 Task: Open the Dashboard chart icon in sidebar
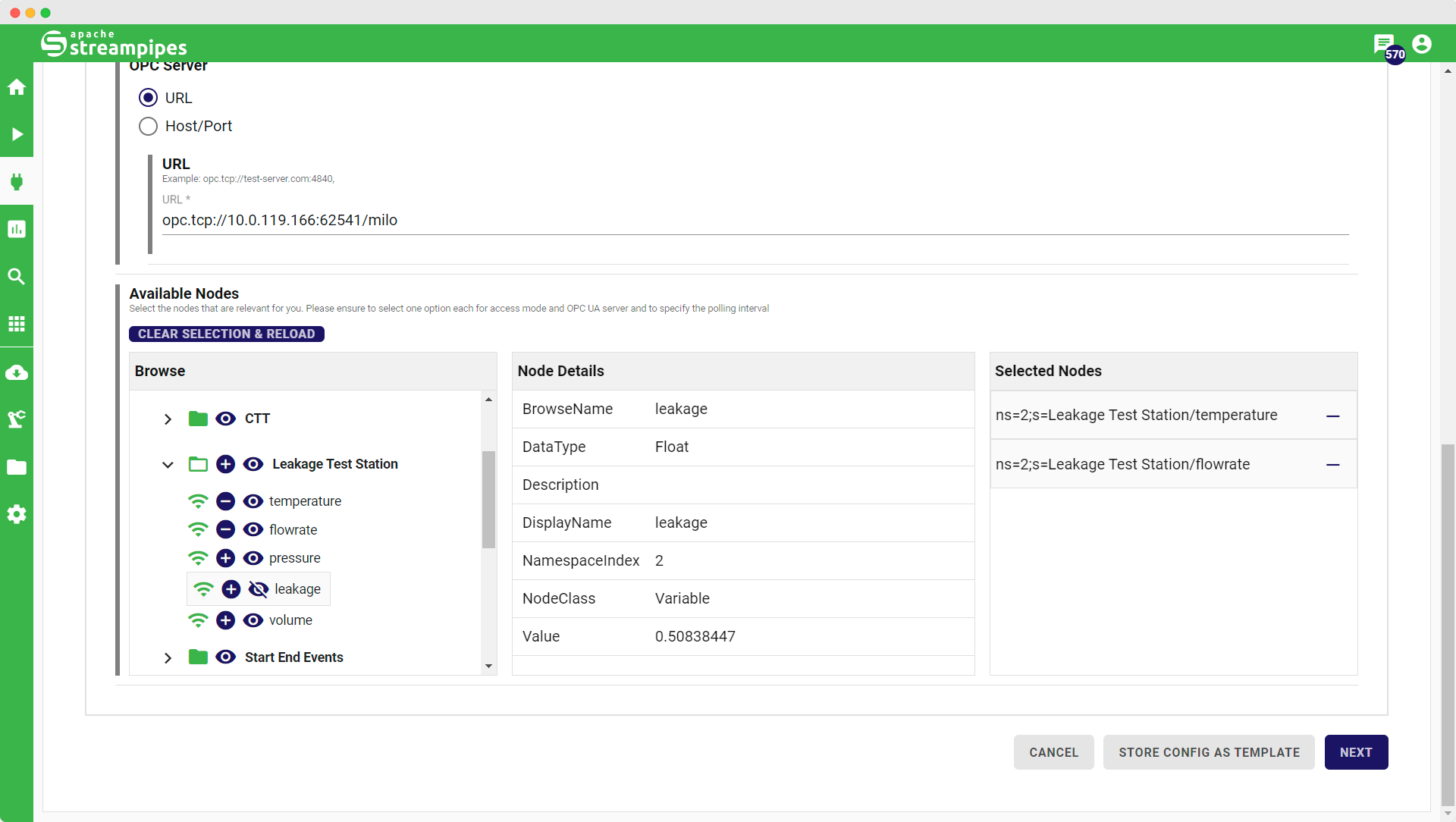coord(17,229)
